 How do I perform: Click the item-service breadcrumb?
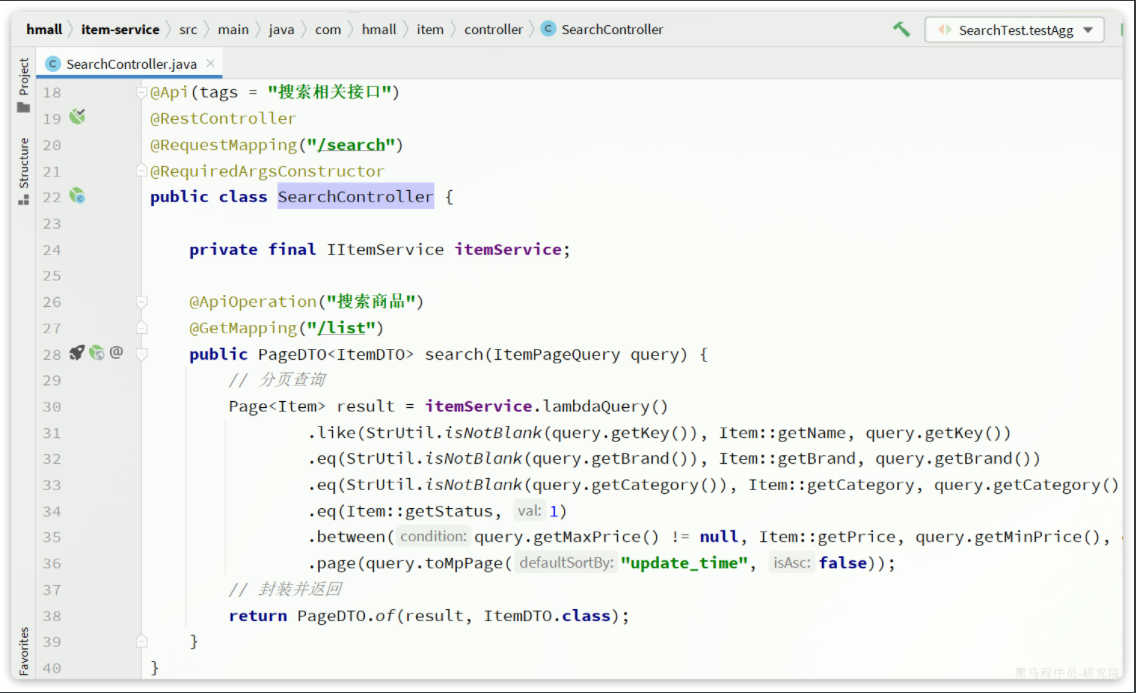pyautogui.click(x=120, y=29)
